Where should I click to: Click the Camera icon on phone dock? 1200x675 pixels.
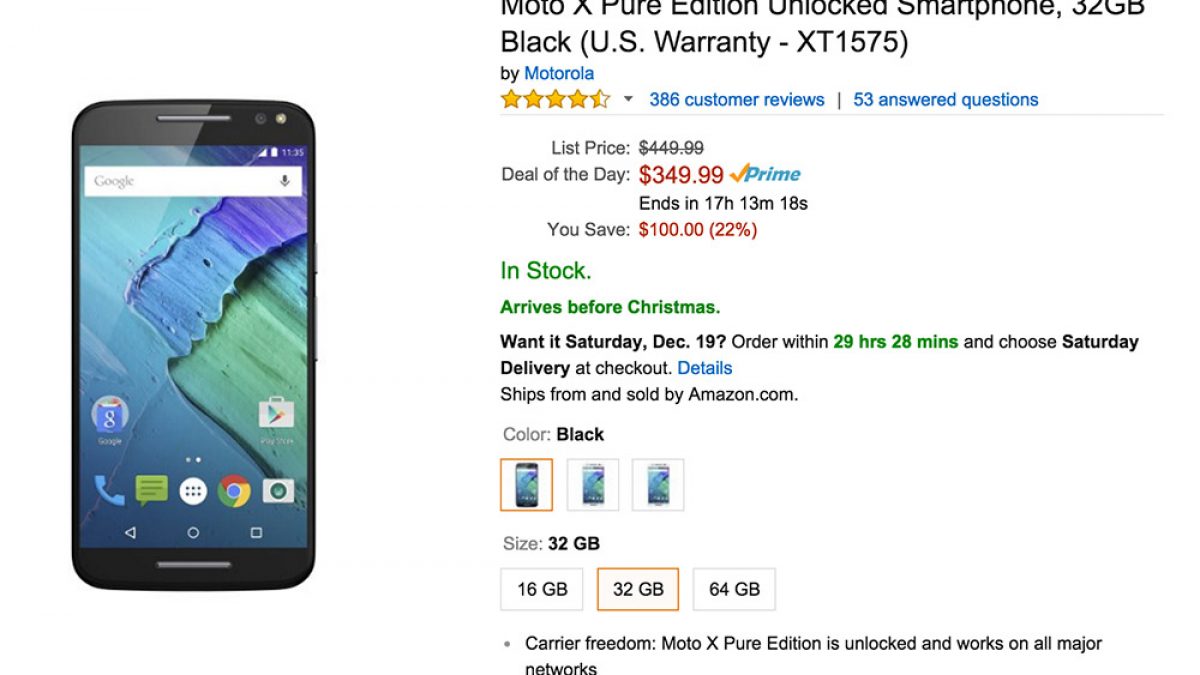pos(277,490)
